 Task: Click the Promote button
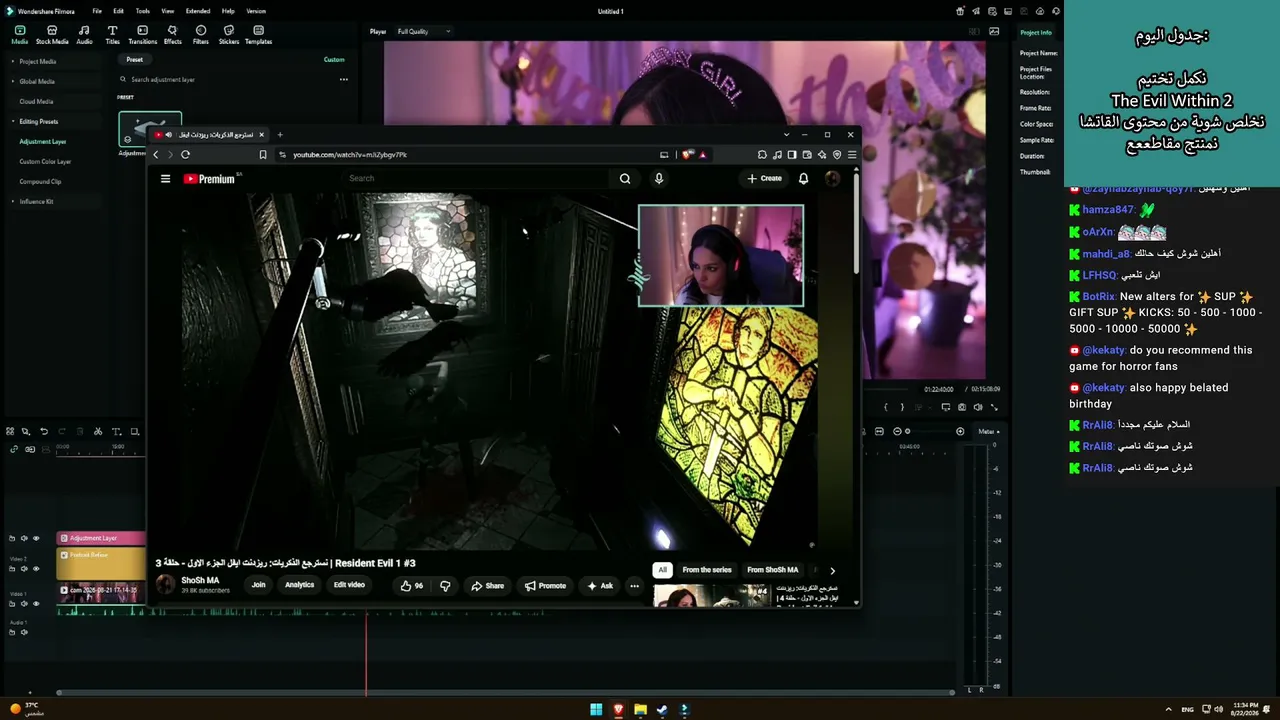tap(545, 586)
